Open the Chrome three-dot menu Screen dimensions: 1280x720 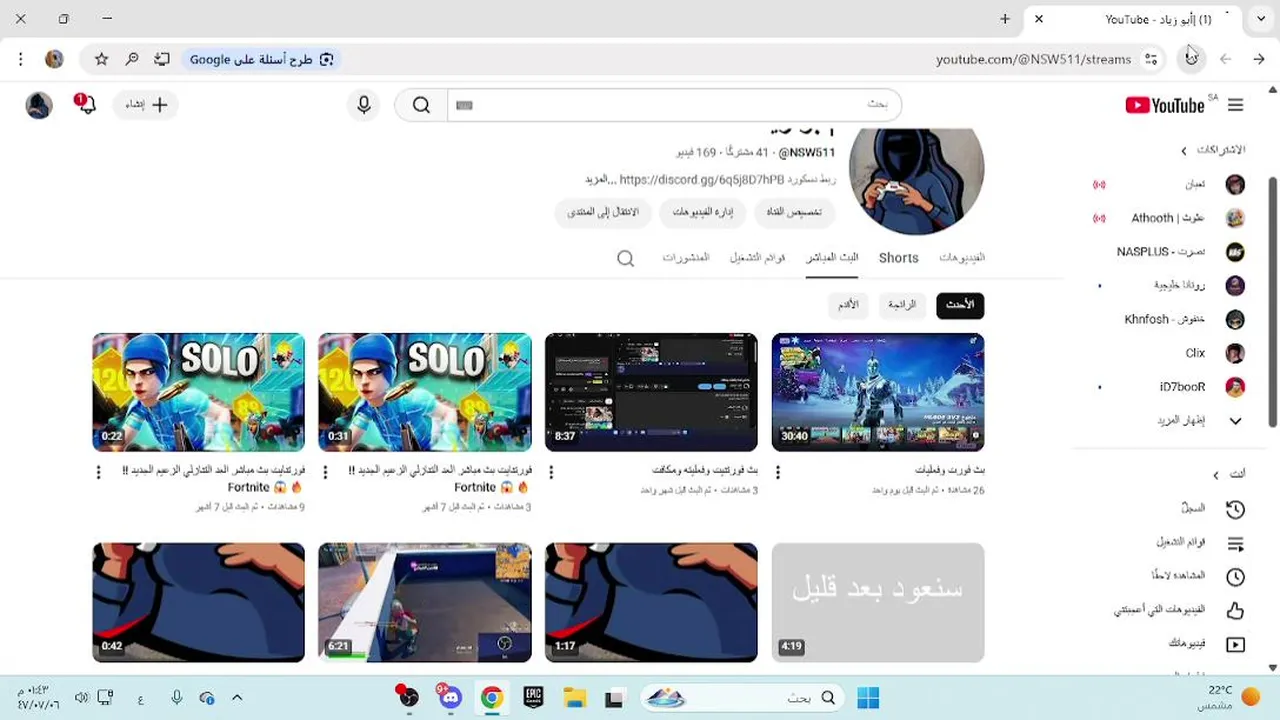[x=20, y=59]
